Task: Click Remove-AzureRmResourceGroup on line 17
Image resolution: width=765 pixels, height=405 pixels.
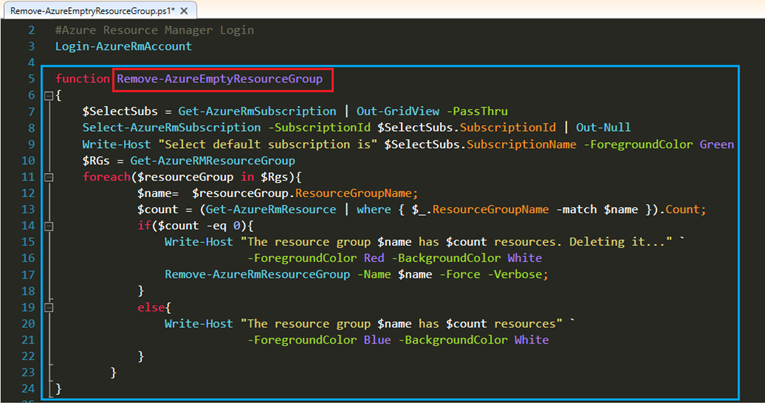Action: click(x=257, y=275)
